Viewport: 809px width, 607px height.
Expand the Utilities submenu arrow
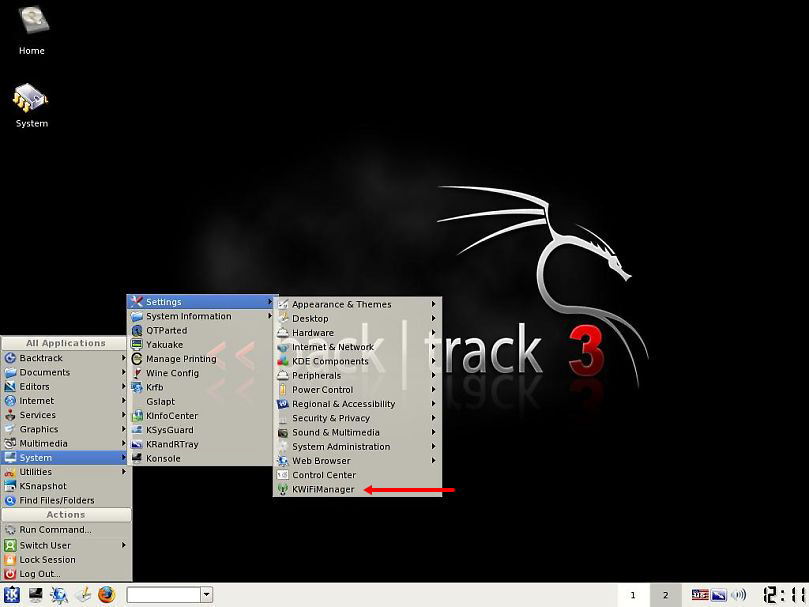(124, 472)
